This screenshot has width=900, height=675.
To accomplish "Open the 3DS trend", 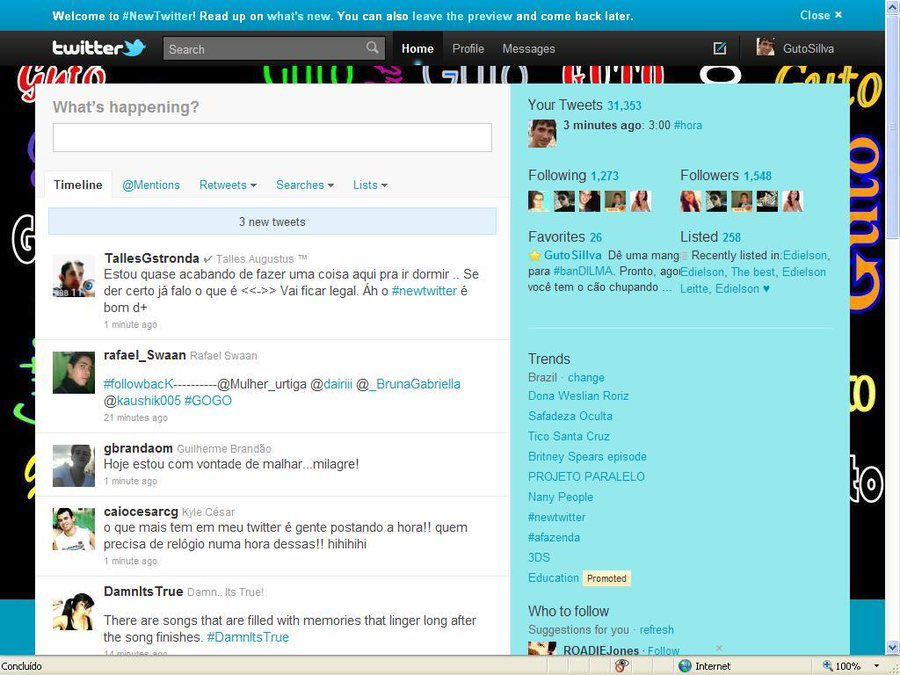I will [x=539, y=557].
